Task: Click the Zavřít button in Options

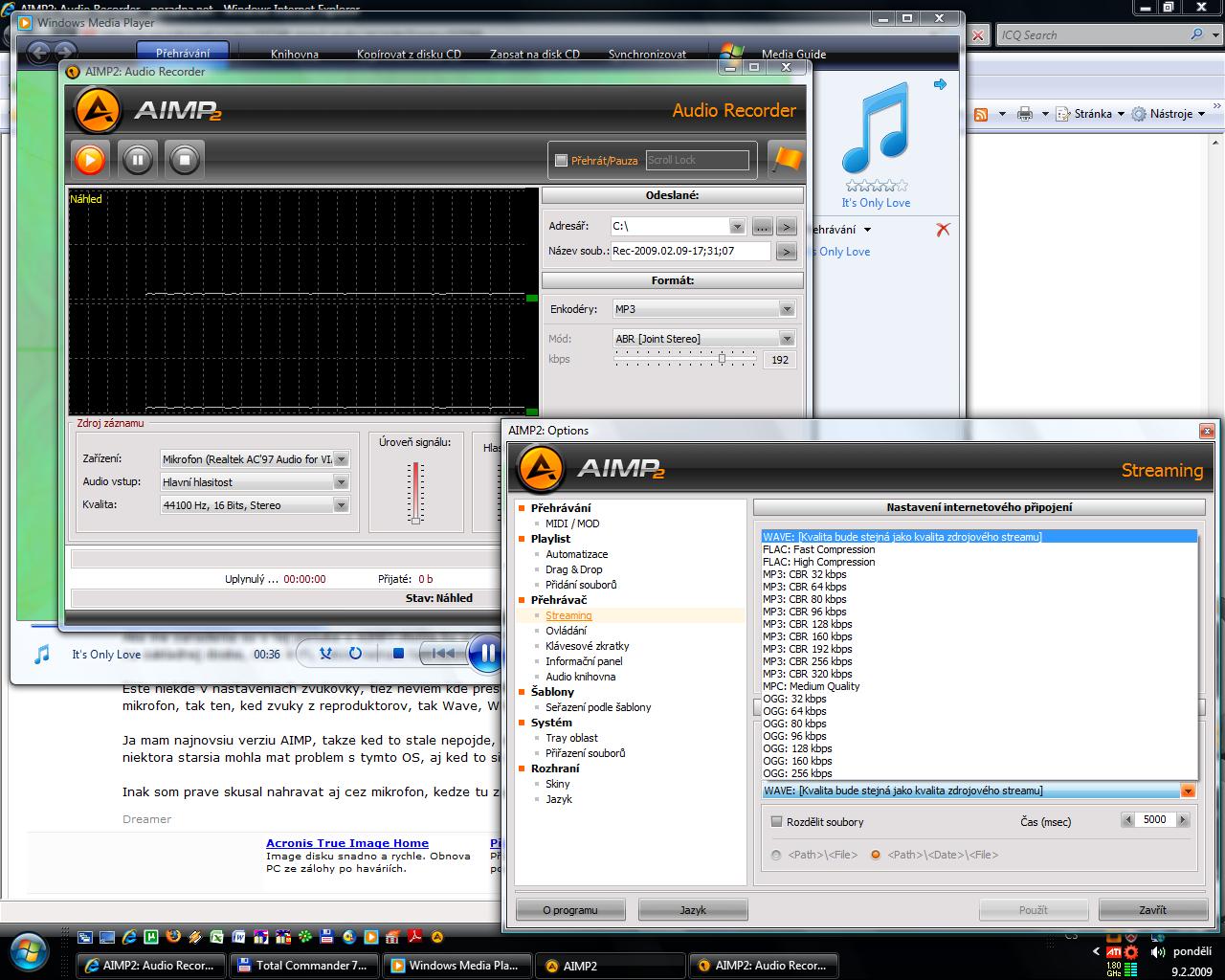Action: pyautogui.click(x=1152, y=910)
